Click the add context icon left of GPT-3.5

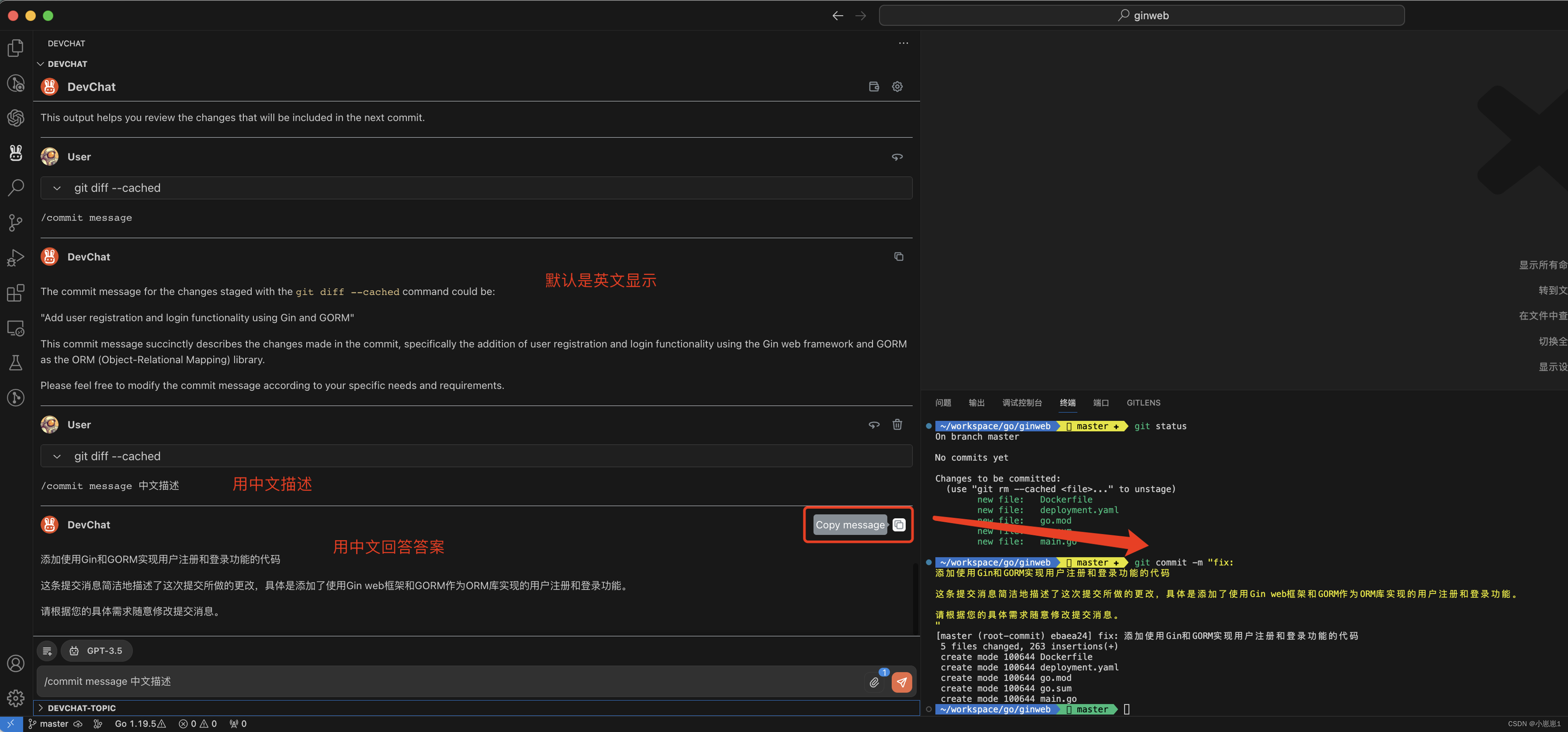pyautogui.click(x=47, y=651)
